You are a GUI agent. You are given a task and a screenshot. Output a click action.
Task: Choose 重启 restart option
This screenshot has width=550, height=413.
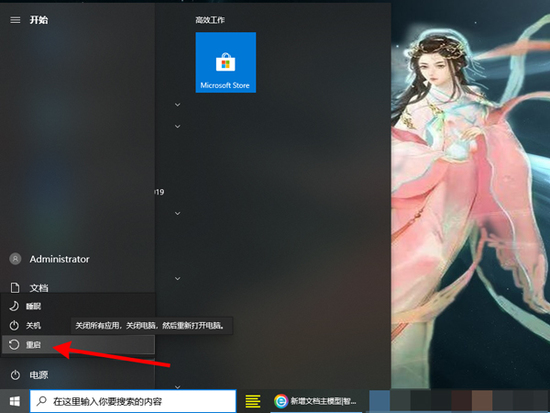point(78,345)
